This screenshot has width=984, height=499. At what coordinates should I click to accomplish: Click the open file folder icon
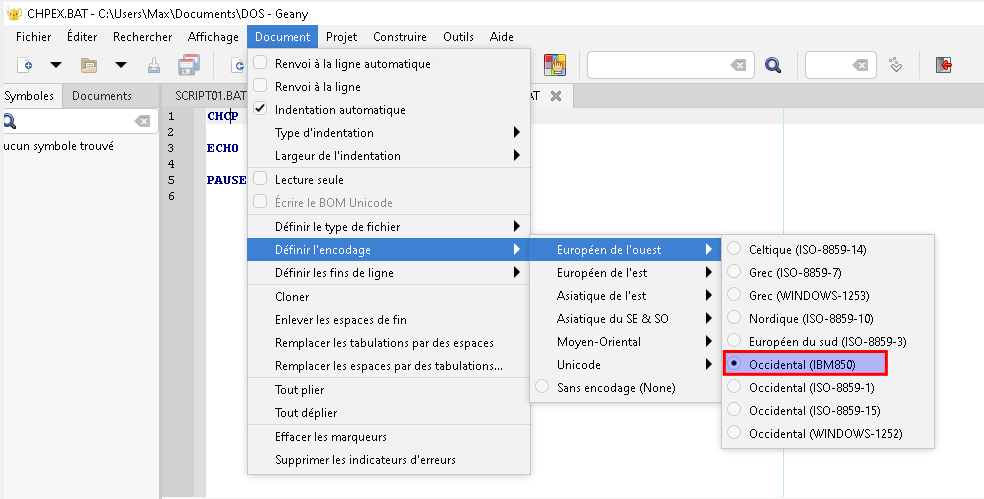[89, 66]
